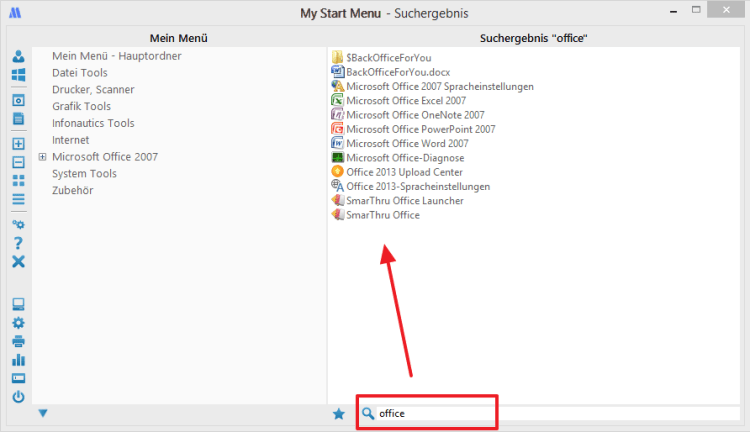Viewport: 750px width, 432px height.
Task: Click the blue down-triangle below the menu tree
Action: click(43, 413)
